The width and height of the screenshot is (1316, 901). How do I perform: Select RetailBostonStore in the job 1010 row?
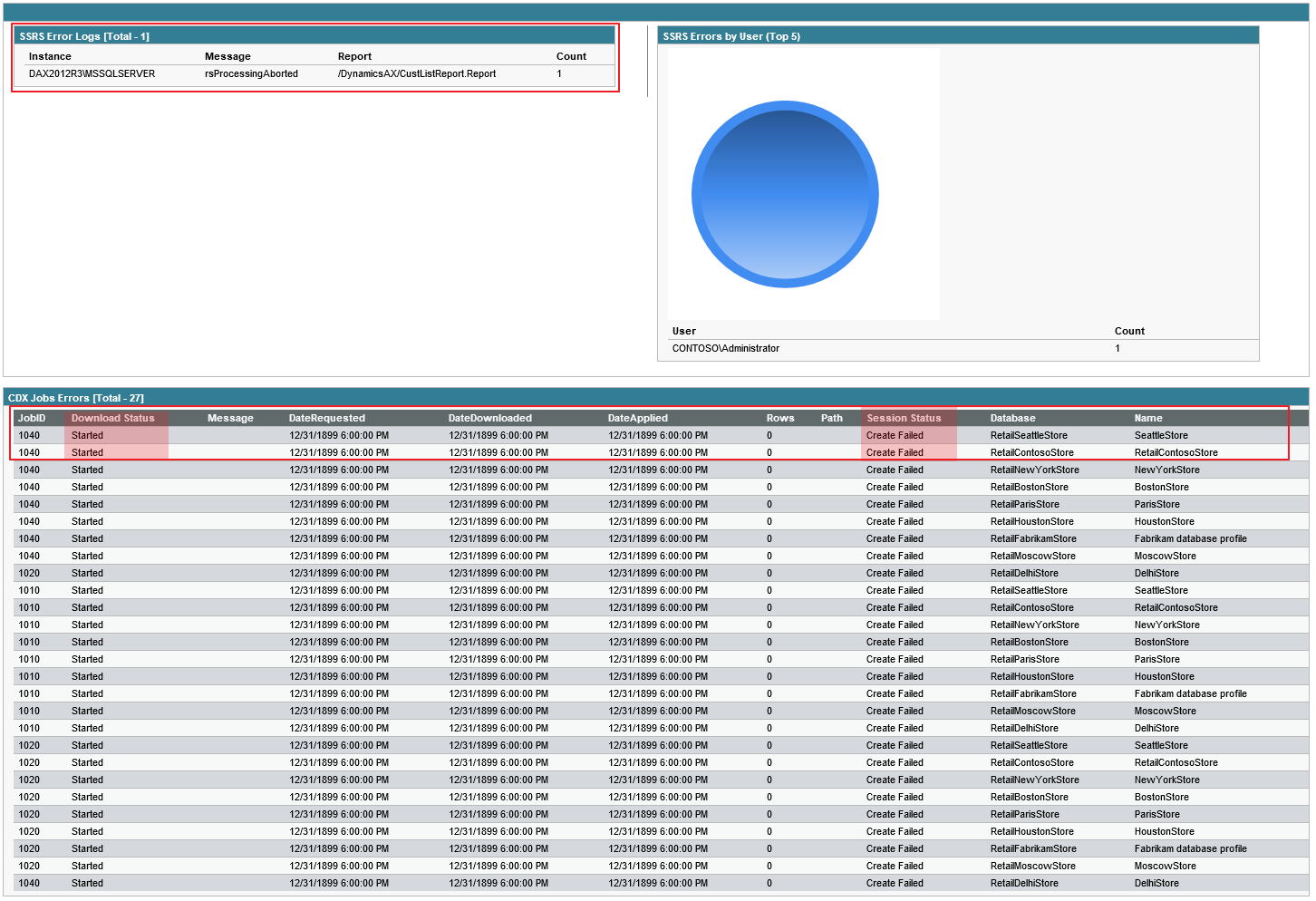[x=1030, y=642]
